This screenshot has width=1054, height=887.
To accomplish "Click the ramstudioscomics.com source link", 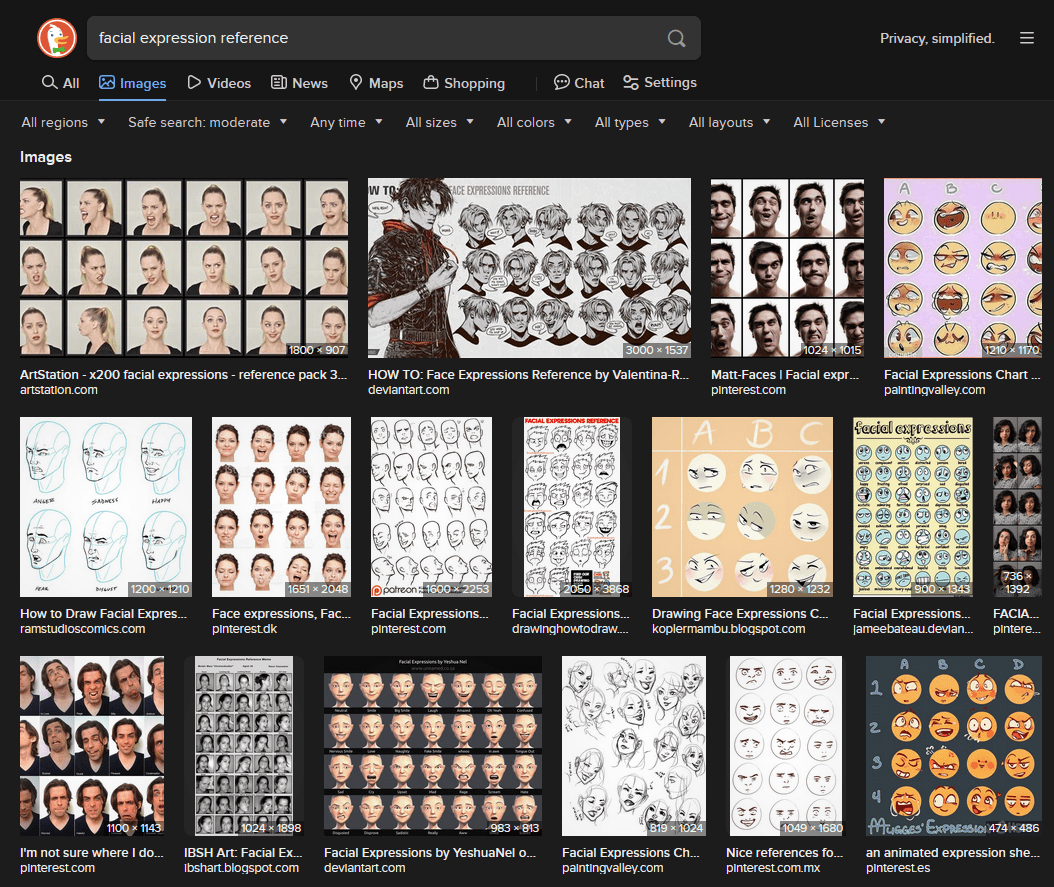I will pyautogui.click(x=82, y=629).
